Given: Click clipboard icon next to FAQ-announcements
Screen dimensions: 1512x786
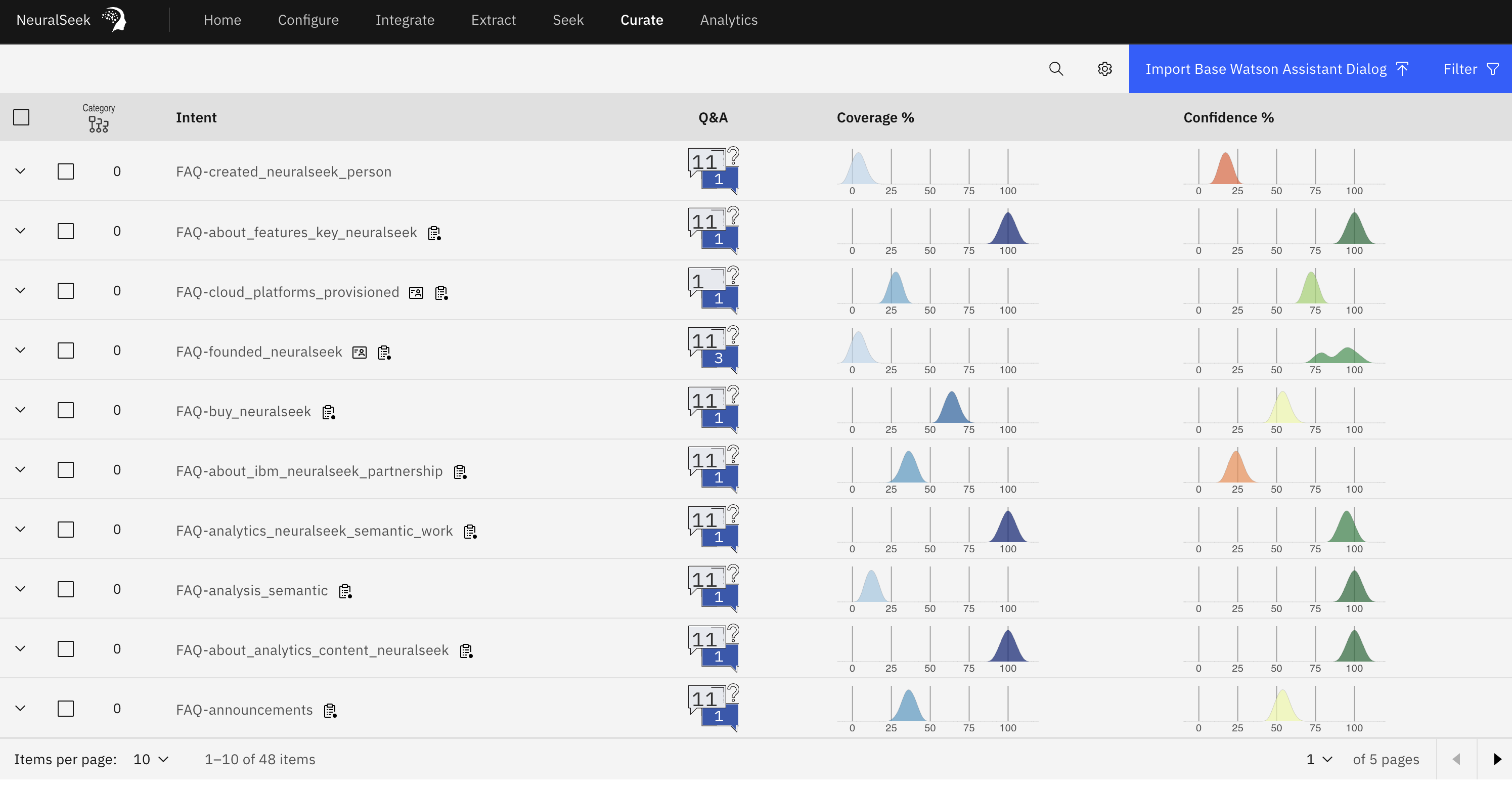Looking at the screenshot, I should [330, 712].
